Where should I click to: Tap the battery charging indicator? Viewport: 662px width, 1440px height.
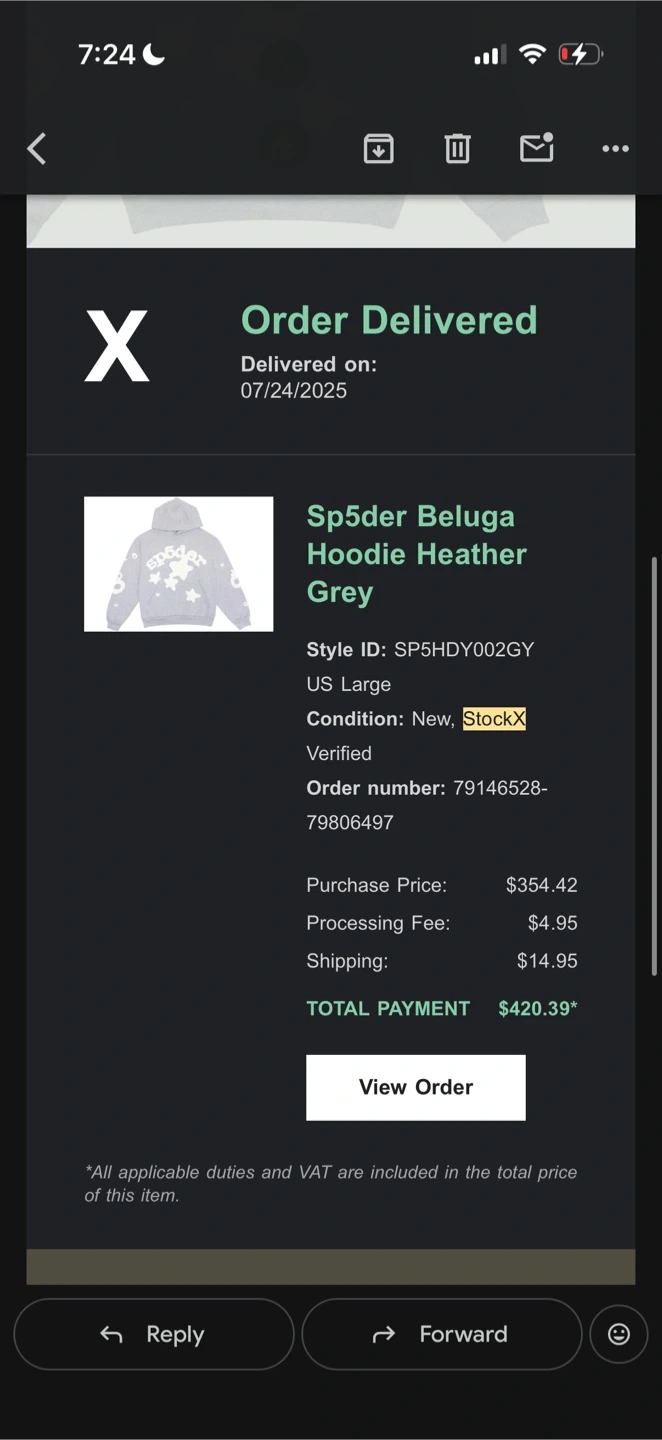pyautogui.click(x=580, y=54)
